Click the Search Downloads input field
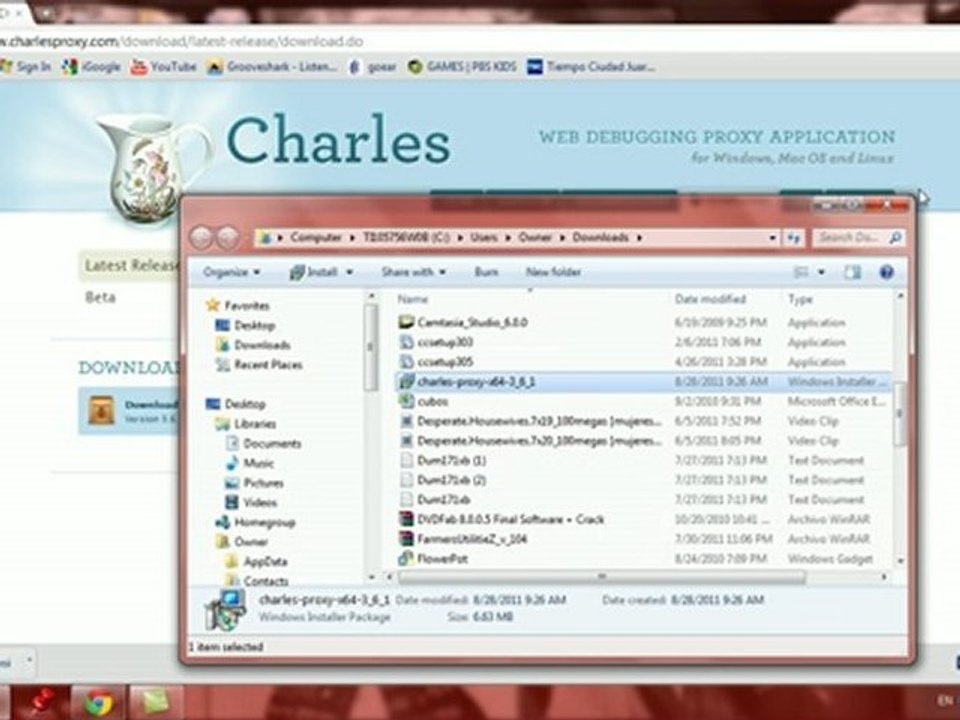Screen dimensions: 960x720 pyautogui.click(x=849, y=238)
